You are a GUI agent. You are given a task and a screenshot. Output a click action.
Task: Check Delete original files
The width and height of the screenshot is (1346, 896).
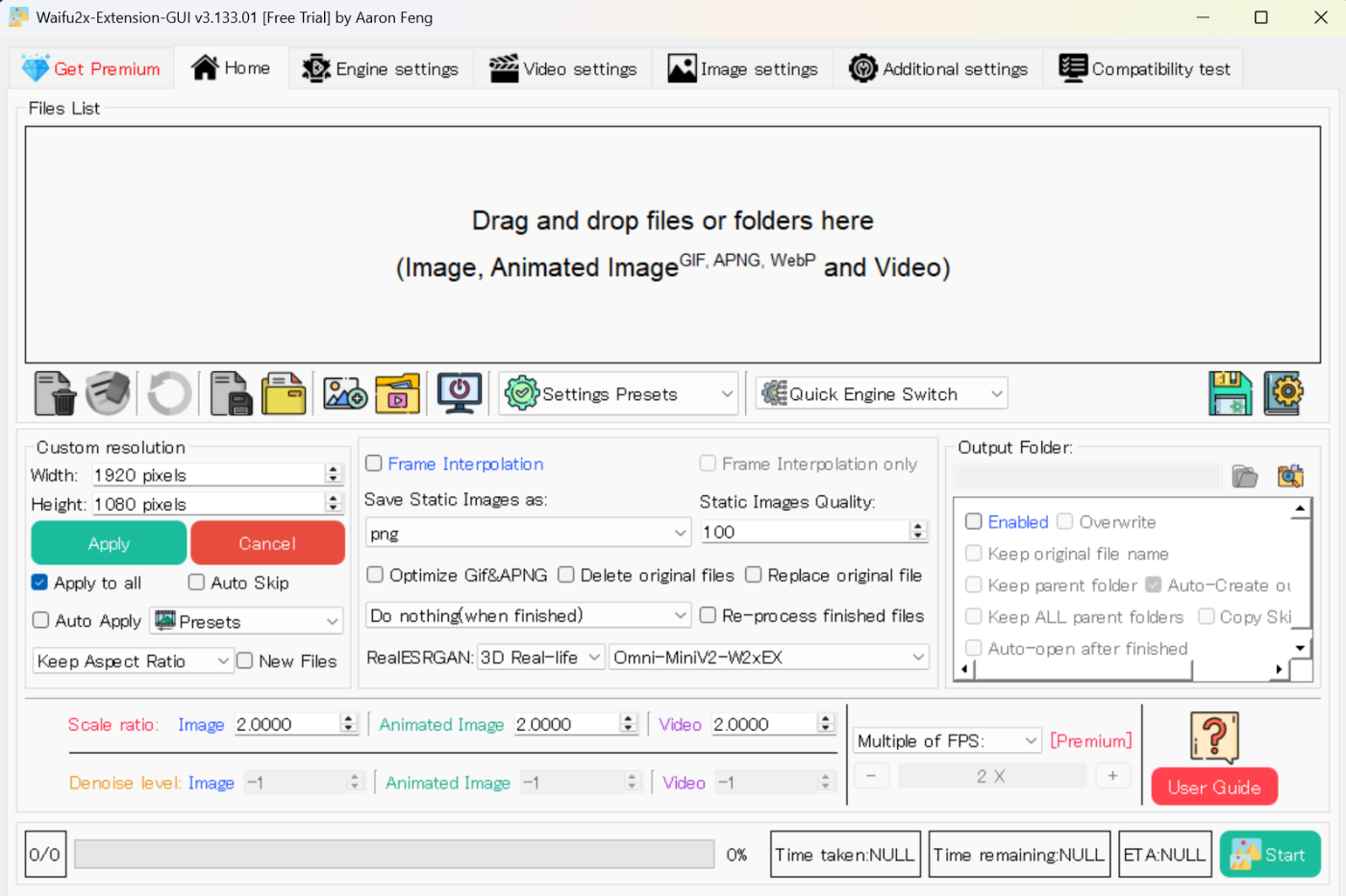coord(566,574)
